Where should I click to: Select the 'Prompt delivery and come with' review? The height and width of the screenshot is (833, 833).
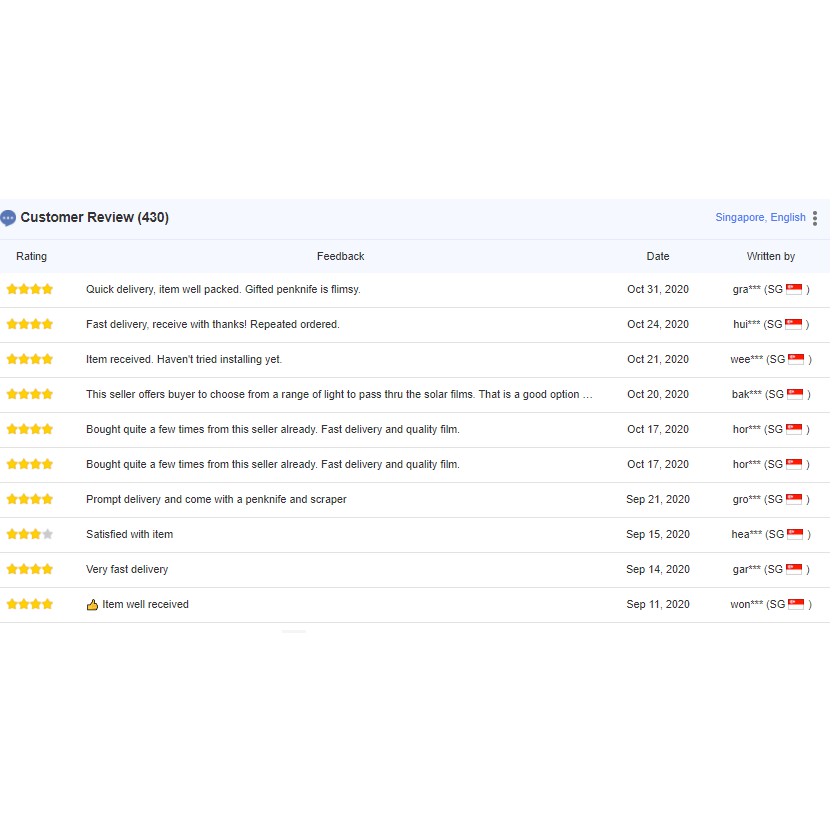[216, 499]
